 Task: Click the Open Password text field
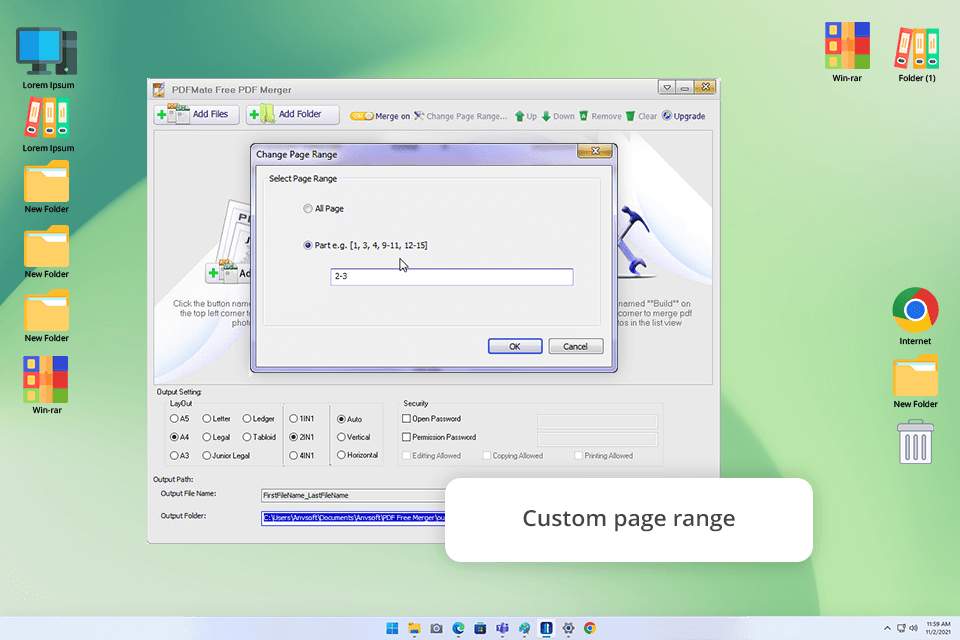598,421
